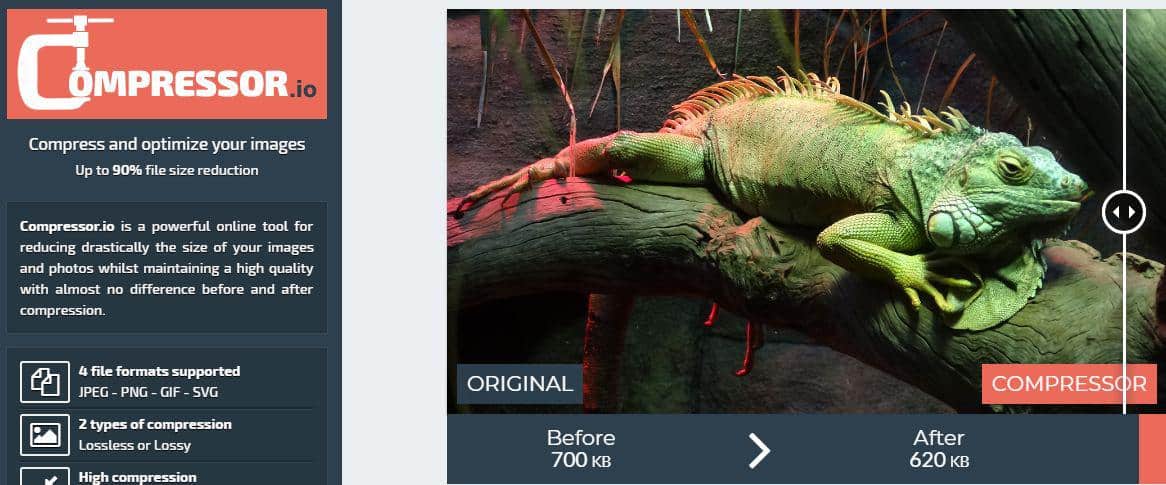This screenshot has height=485, width=1166.
Task: Click the COMPRESSOR label on the image
Action: (x=1069, y=384)
